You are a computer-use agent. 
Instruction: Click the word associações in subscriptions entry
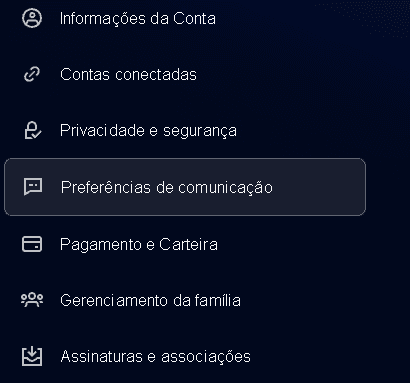[206, 357]
